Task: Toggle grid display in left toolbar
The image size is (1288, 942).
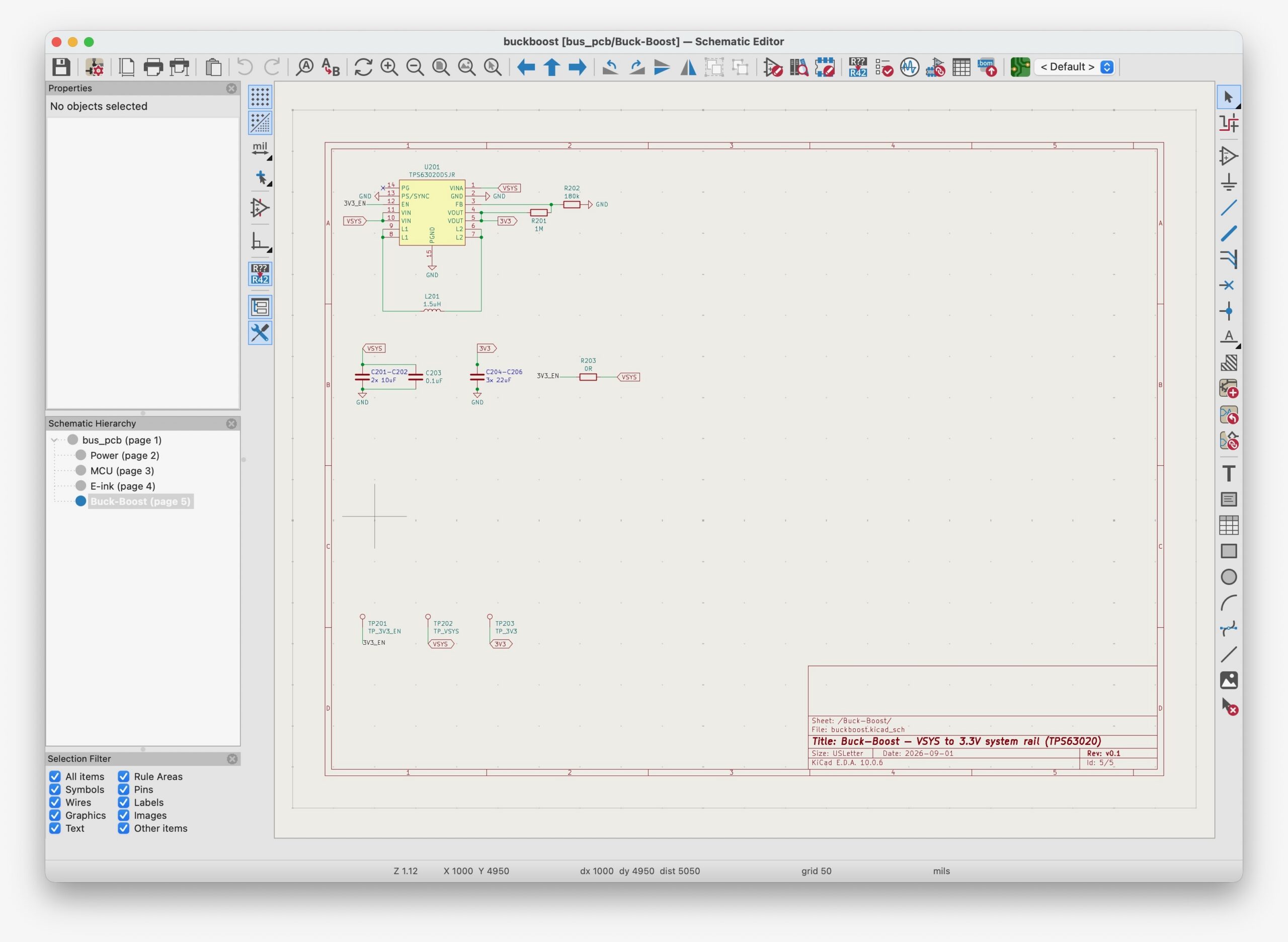Action: (x=260, y=97)
